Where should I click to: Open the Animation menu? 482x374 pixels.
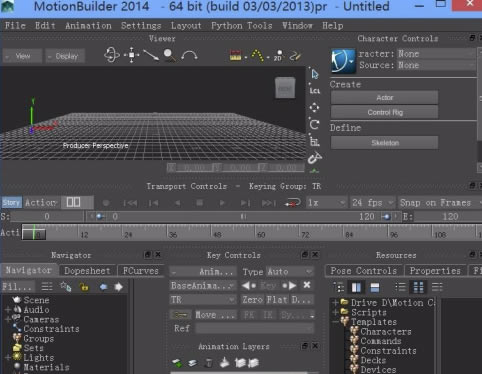click(x=88, y=26)
